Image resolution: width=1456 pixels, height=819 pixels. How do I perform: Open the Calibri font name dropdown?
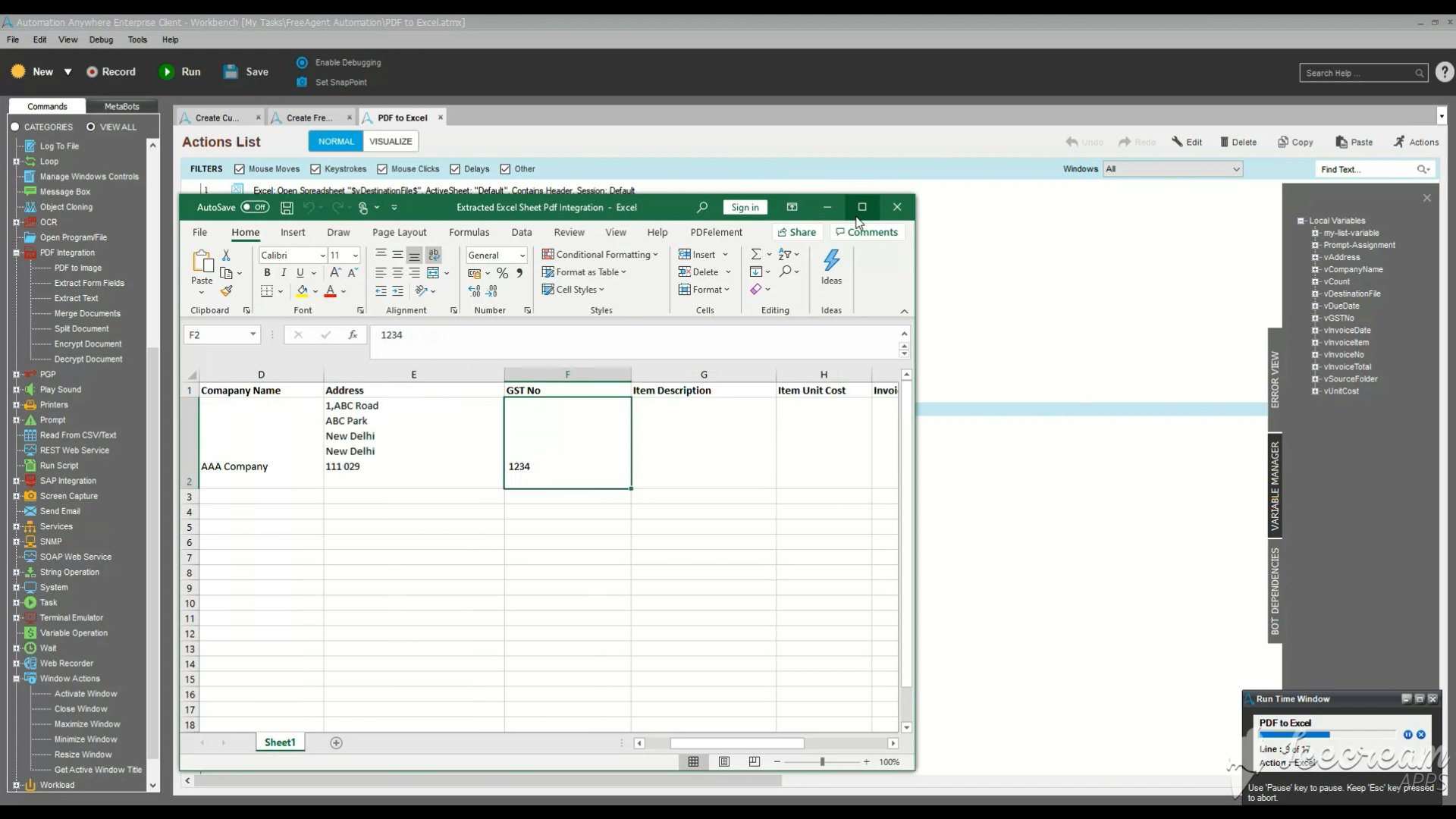point(322,256)
